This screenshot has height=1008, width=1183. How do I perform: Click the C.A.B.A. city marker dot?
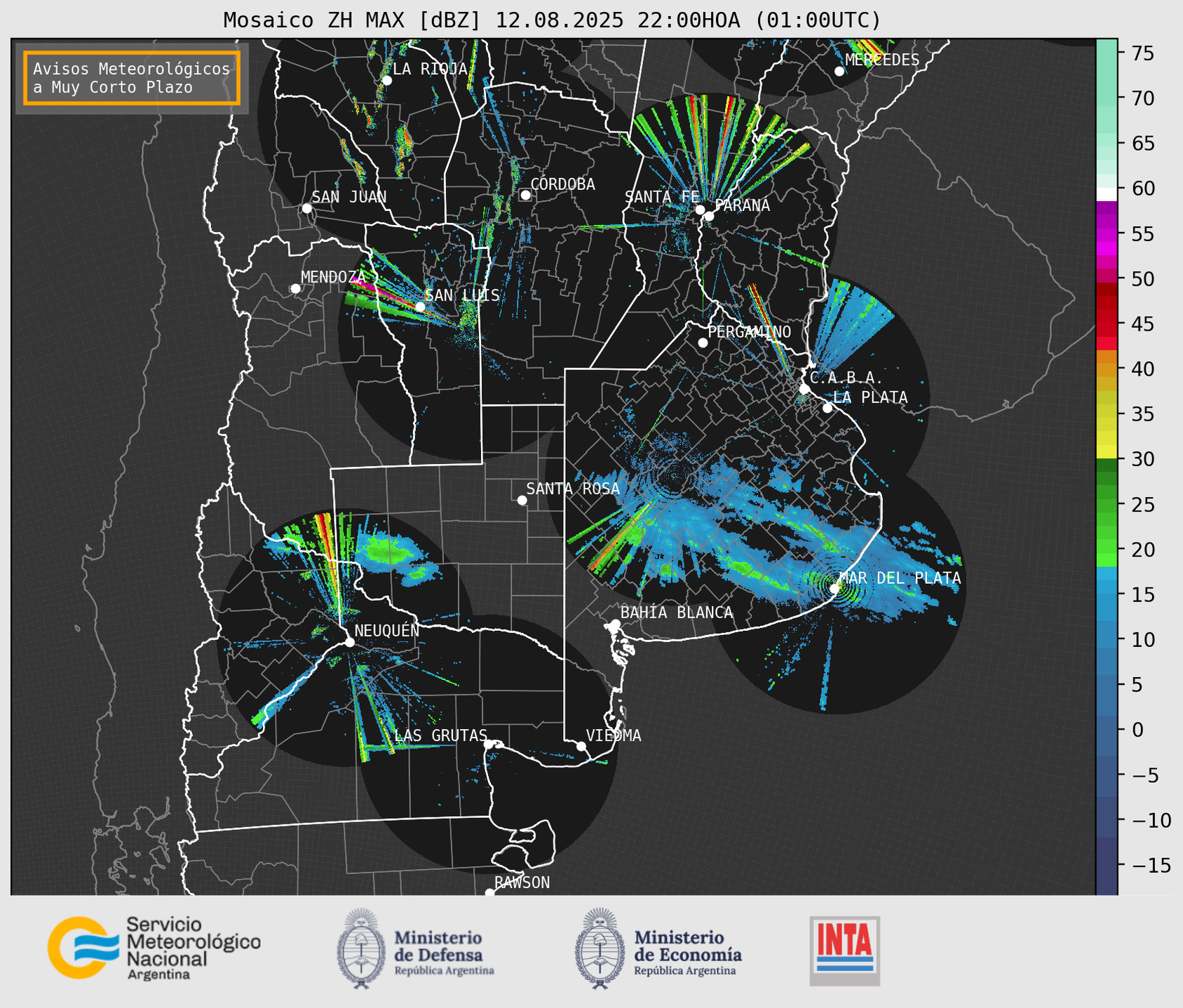(805, 389)
